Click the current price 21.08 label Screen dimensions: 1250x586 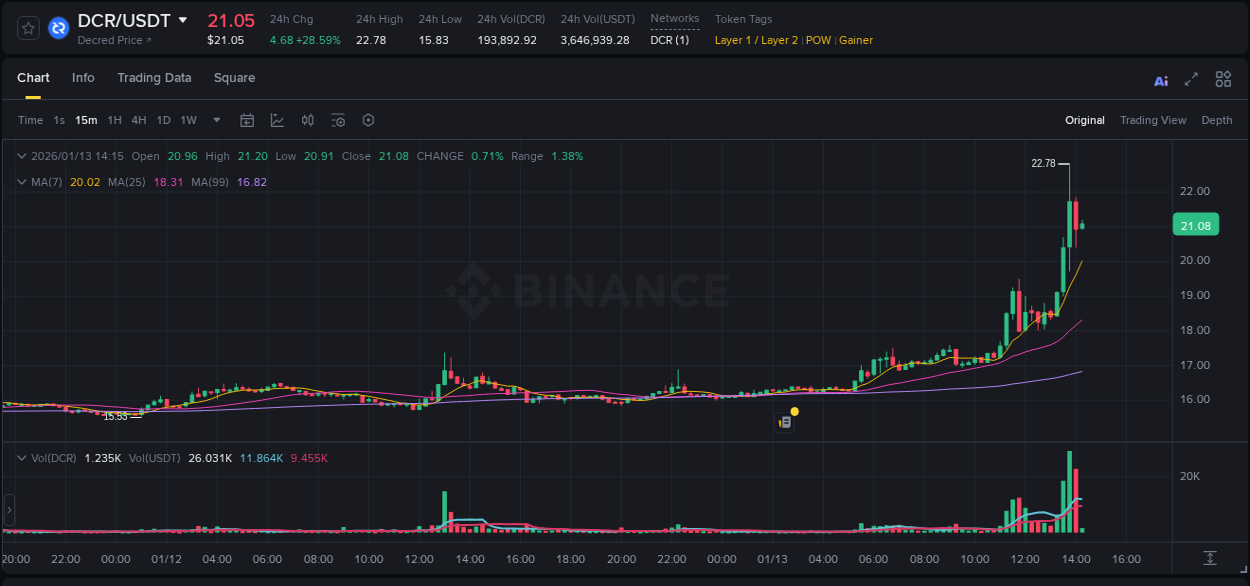coord(1195,225)
